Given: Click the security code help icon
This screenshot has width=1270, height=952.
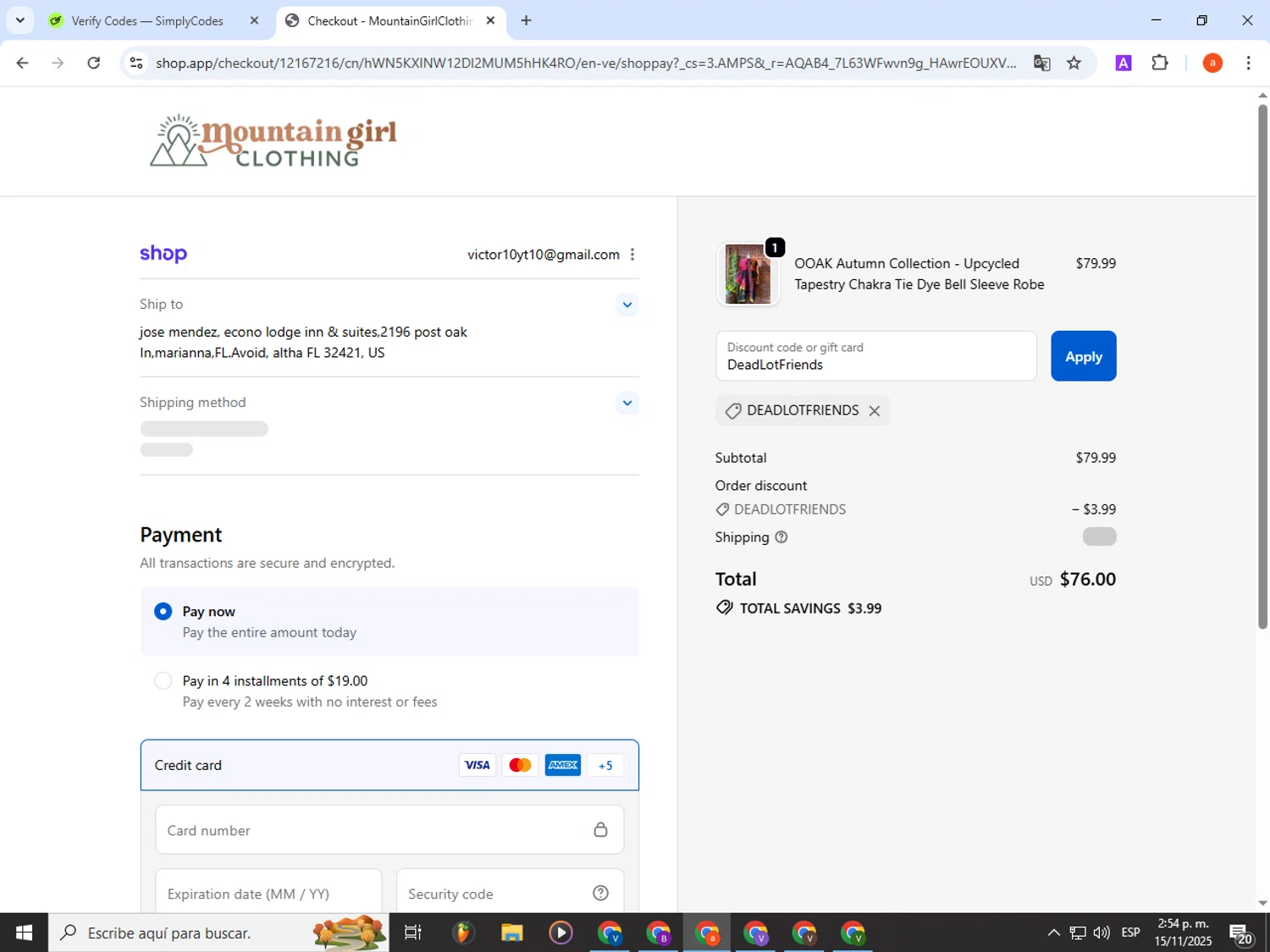Looking at the screenshot, I should [x=600, y=894].
